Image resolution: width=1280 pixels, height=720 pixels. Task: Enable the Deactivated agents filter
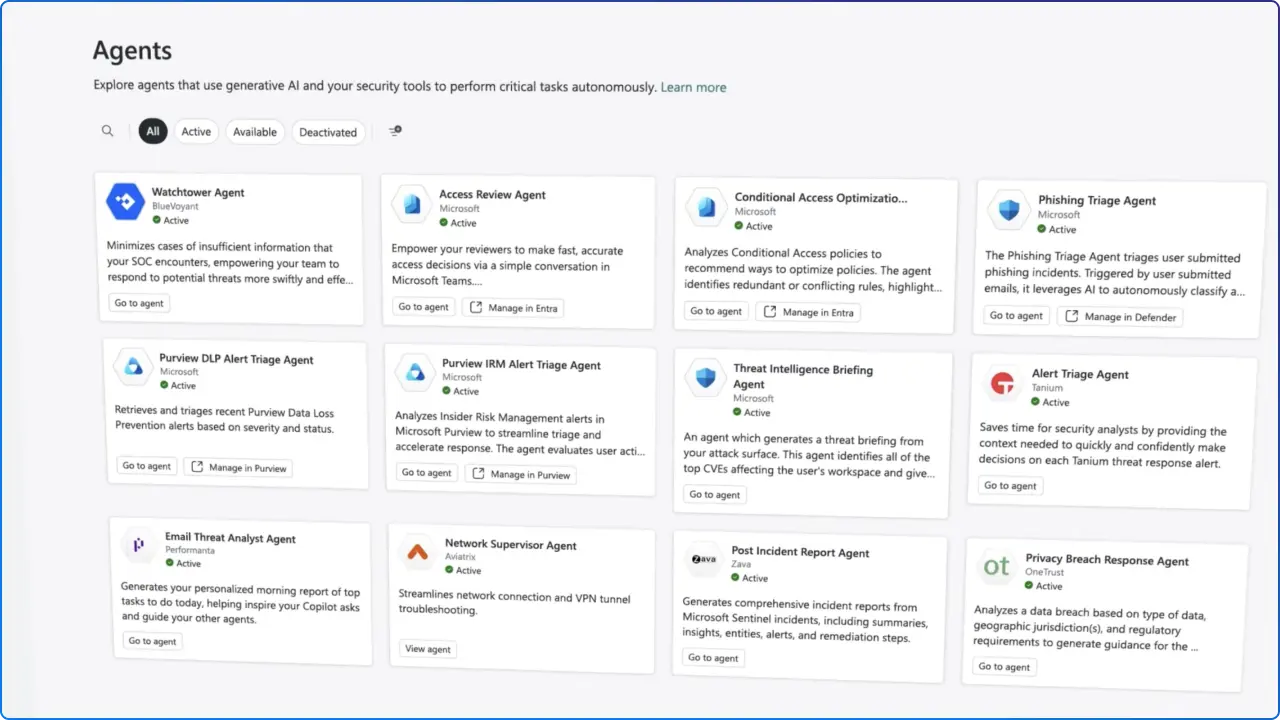[328, 131]
